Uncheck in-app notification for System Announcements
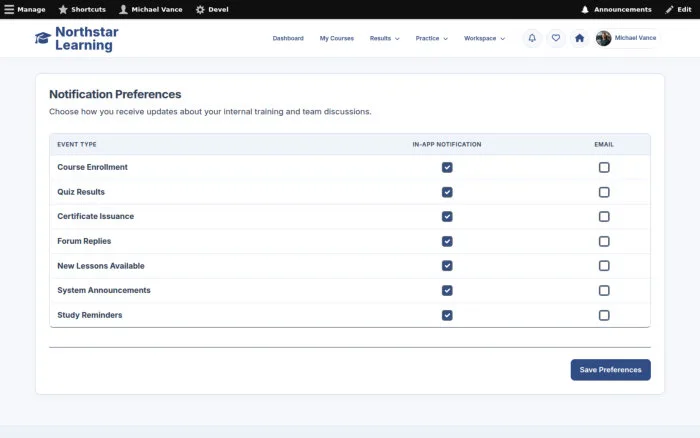The width and height of the screenshot is (700, 438). pos(447,290)
